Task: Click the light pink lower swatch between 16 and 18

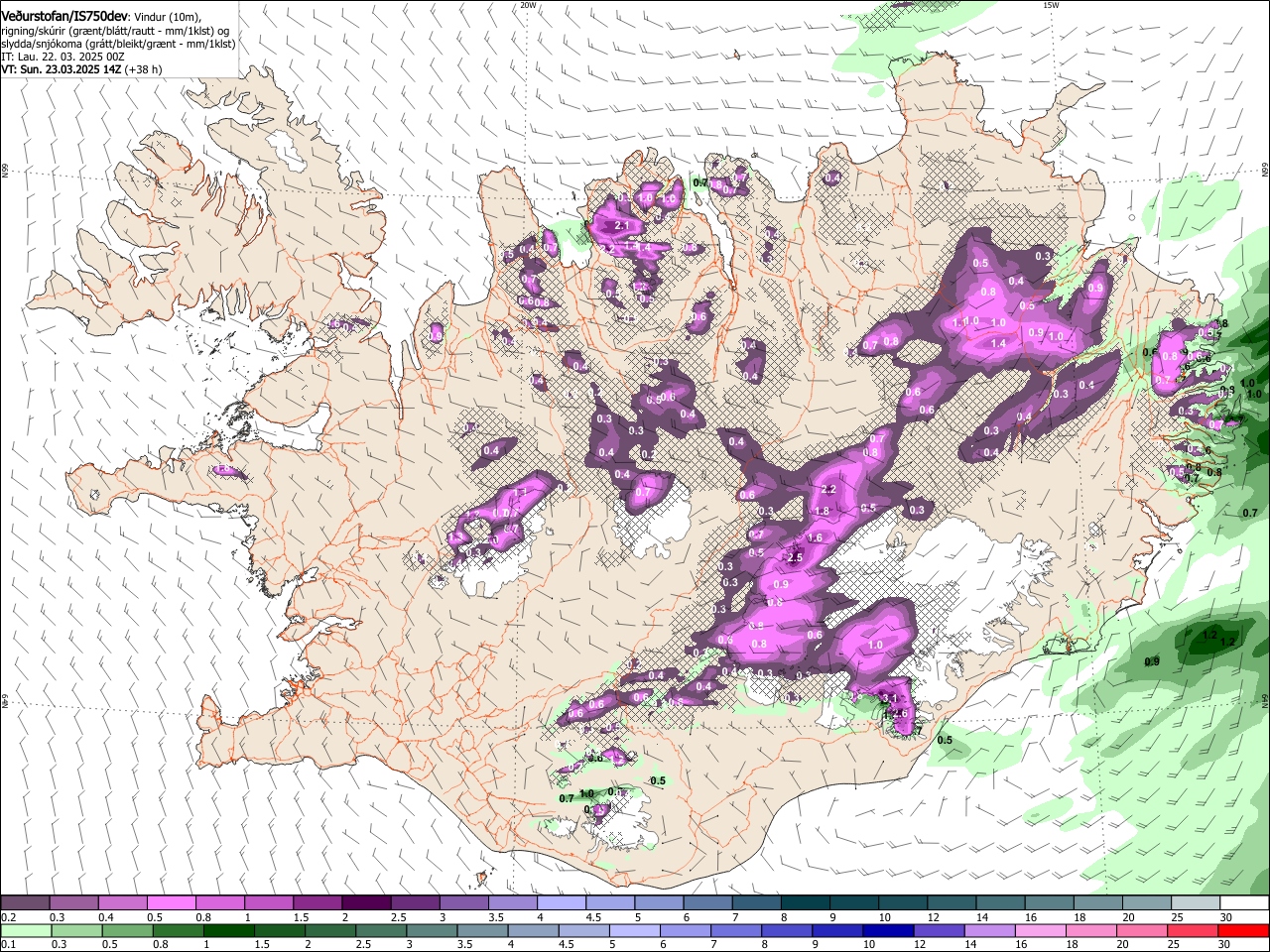Action: 1039,931
